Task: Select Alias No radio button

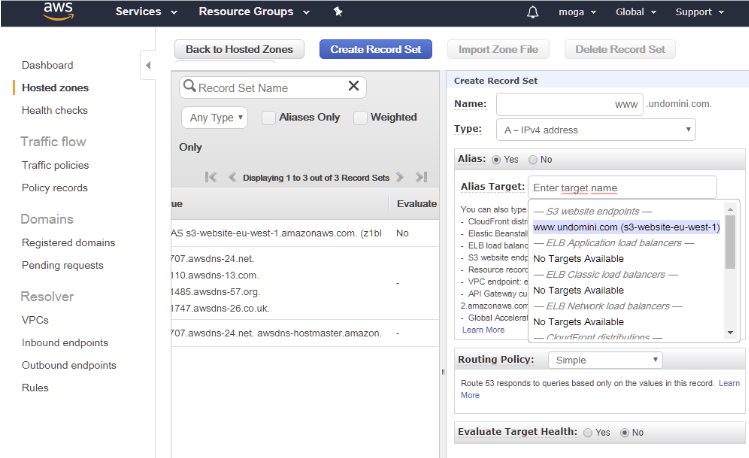Action: pyautogui.click(x=533, y=160)
